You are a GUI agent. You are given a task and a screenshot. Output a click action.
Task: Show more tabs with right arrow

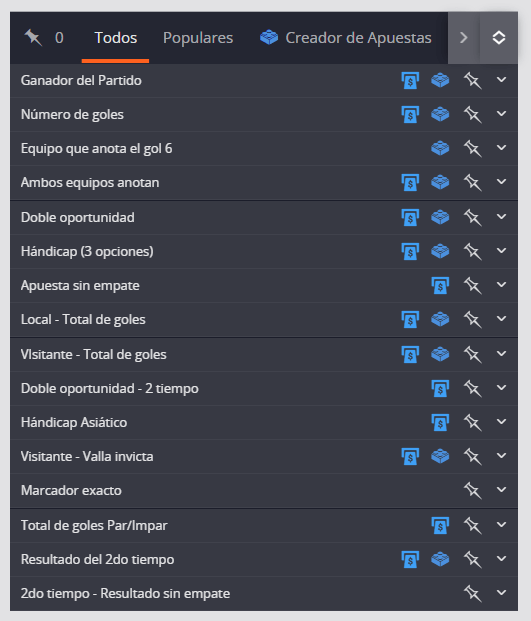point(464,38)
